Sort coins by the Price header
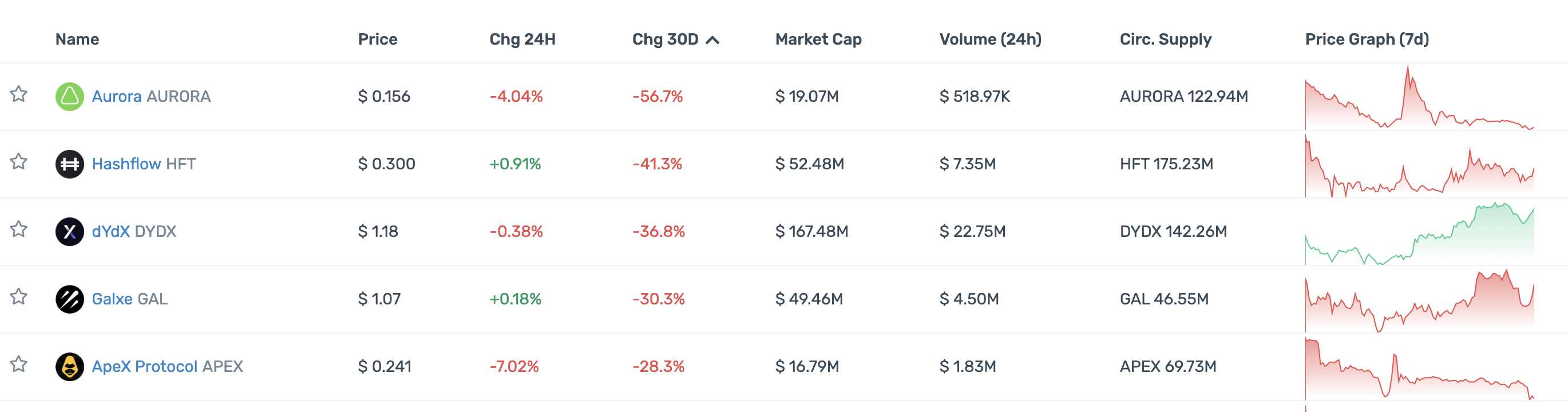This screenshot has height=412, width=1568. pyautogui.click(x=377, y=39)
